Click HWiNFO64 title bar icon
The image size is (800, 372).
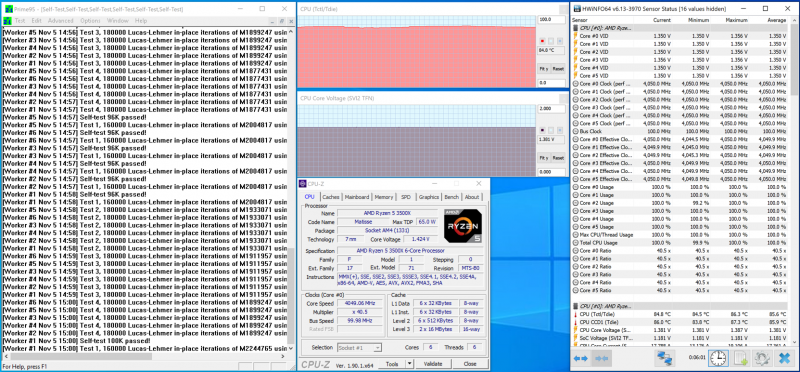[577, 9]
